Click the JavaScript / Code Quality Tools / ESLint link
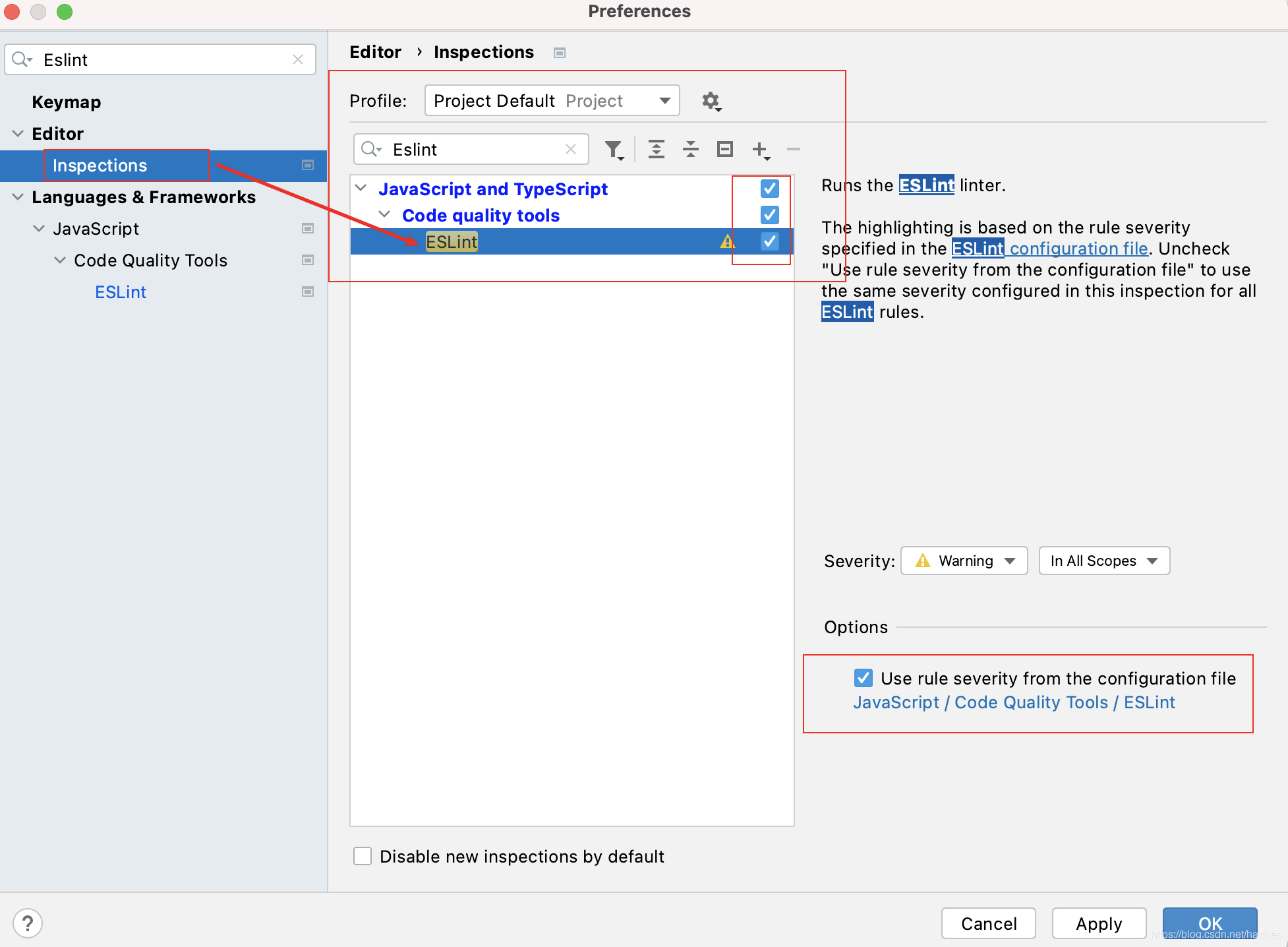 click(1014, 702)
